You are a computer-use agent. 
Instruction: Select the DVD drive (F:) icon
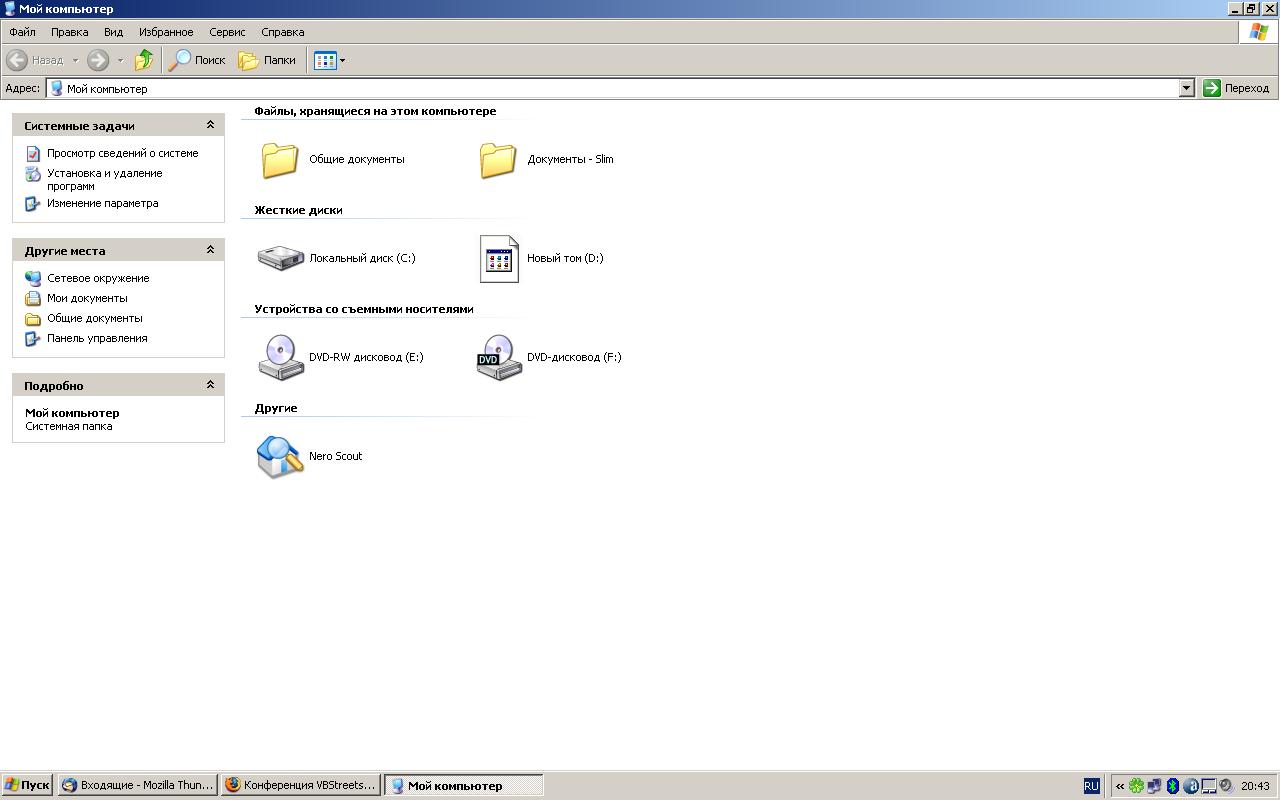coord(499,357)
